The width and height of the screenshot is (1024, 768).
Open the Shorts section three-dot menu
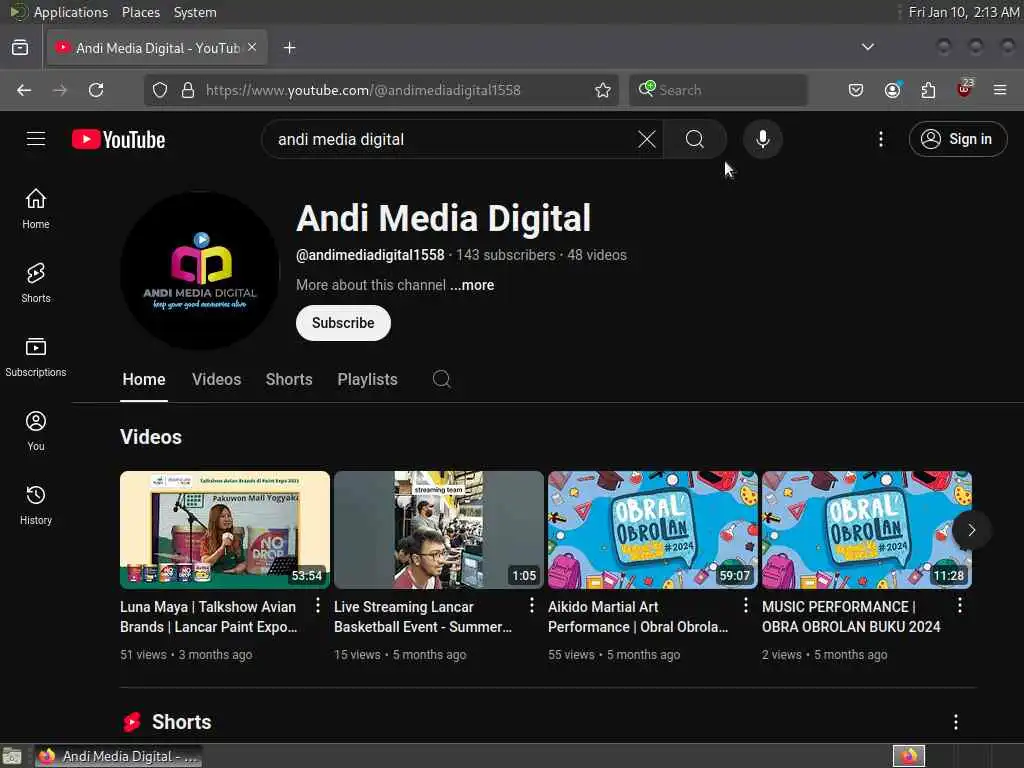[955, 722]
